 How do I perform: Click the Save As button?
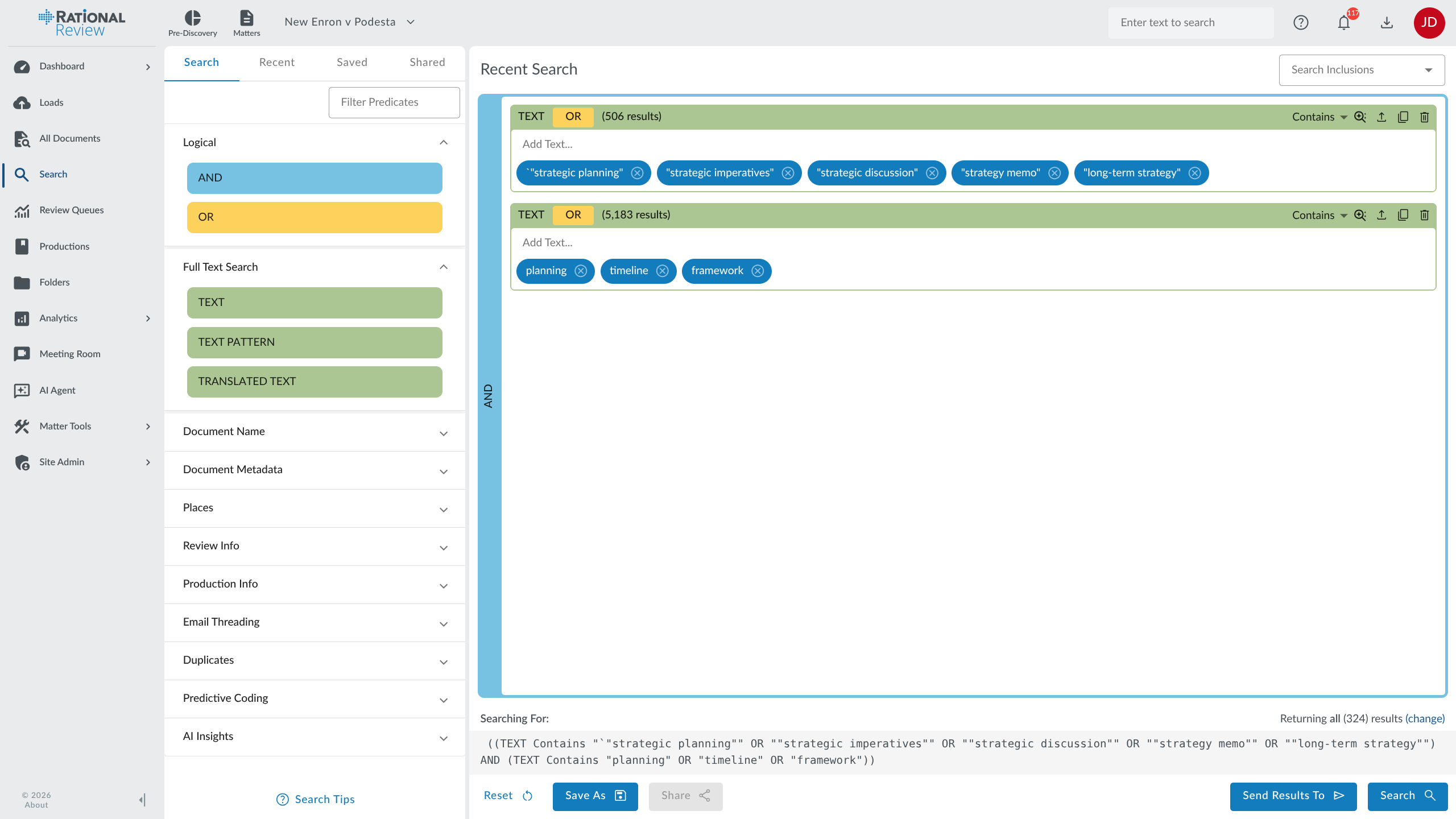595,796
